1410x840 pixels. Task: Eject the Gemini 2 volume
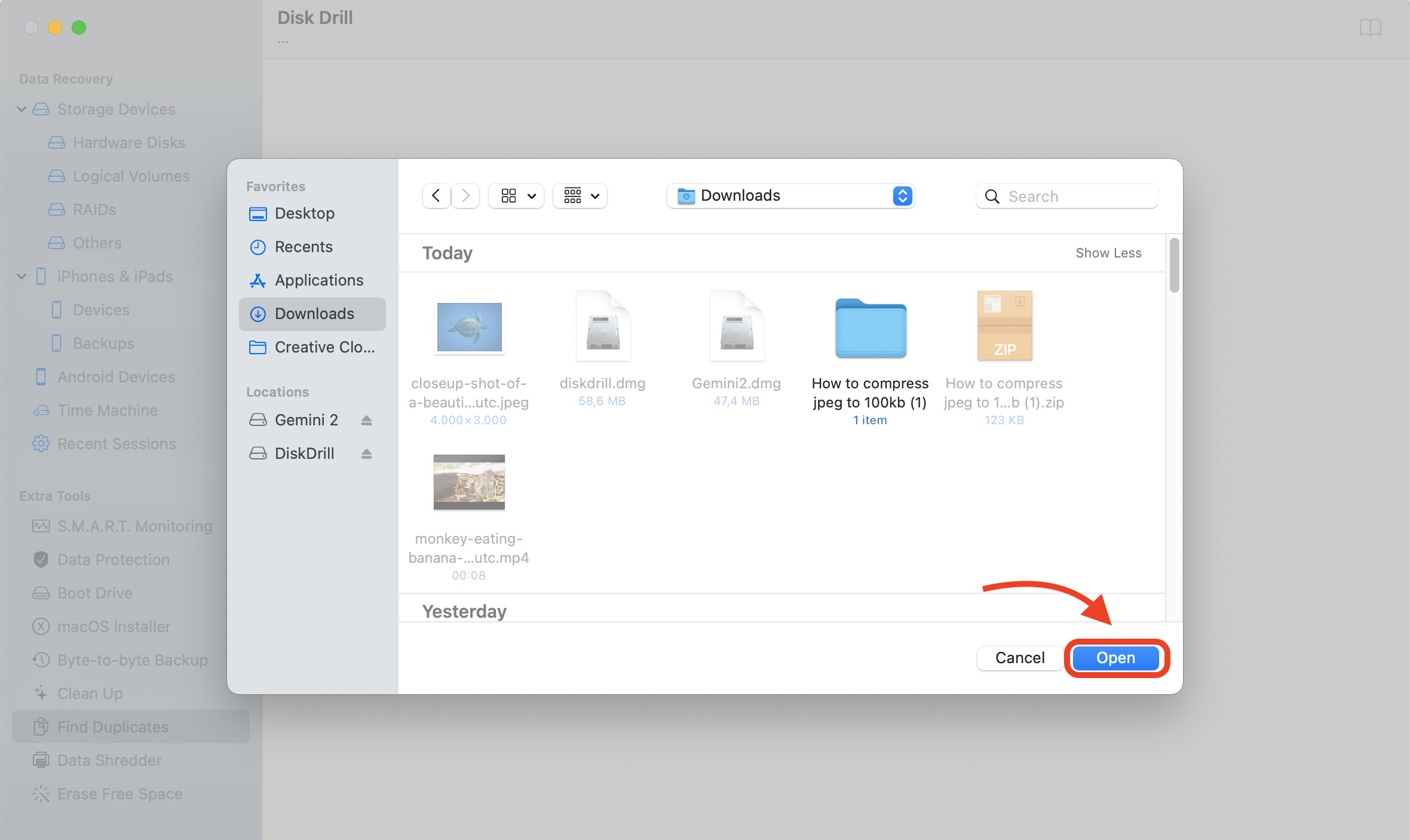pyautogui.click(x=366, y=421)
